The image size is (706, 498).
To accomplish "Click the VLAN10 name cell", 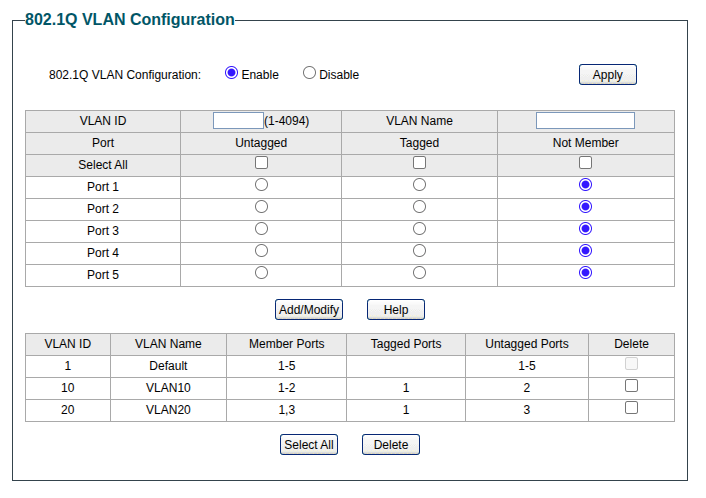I will tap(168, 388).
